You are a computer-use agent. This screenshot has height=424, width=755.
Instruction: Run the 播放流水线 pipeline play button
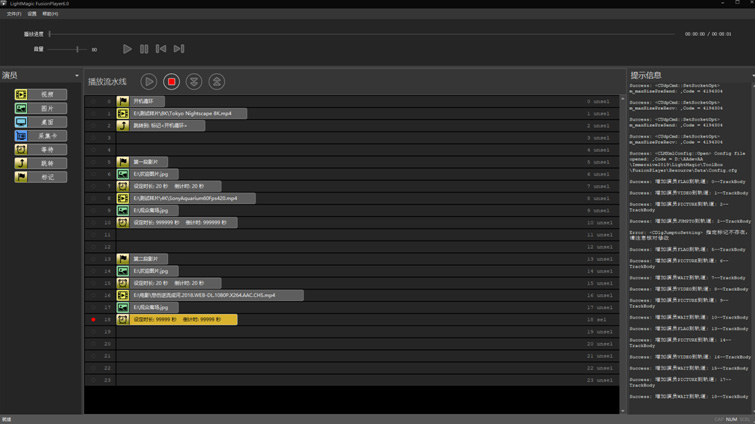[x=149, y=82]
